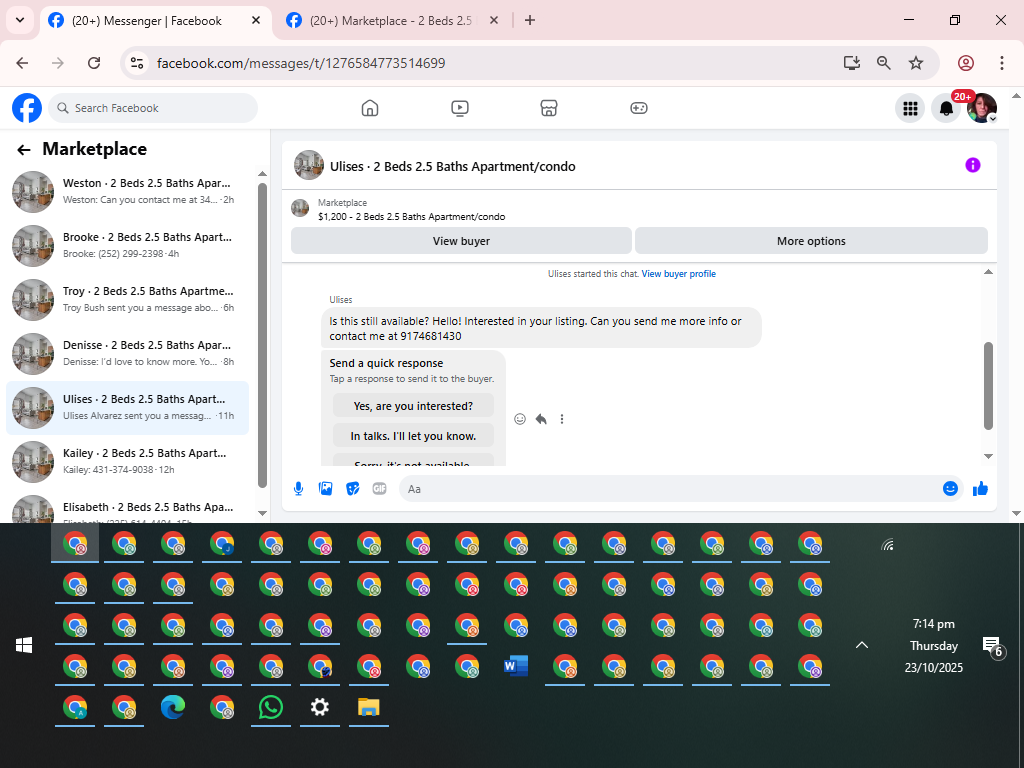Image resolution: width=1024 pixels, height=768 pixels.
Task: Open File Explorer from taskbar
Action: pos(369,707)
